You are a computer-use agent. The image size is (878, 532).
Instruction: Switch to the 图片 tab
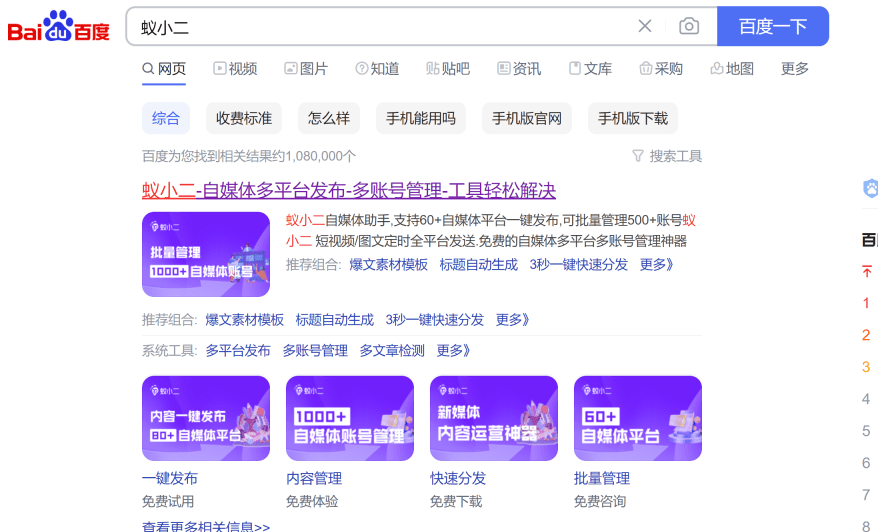coord(306,69)
